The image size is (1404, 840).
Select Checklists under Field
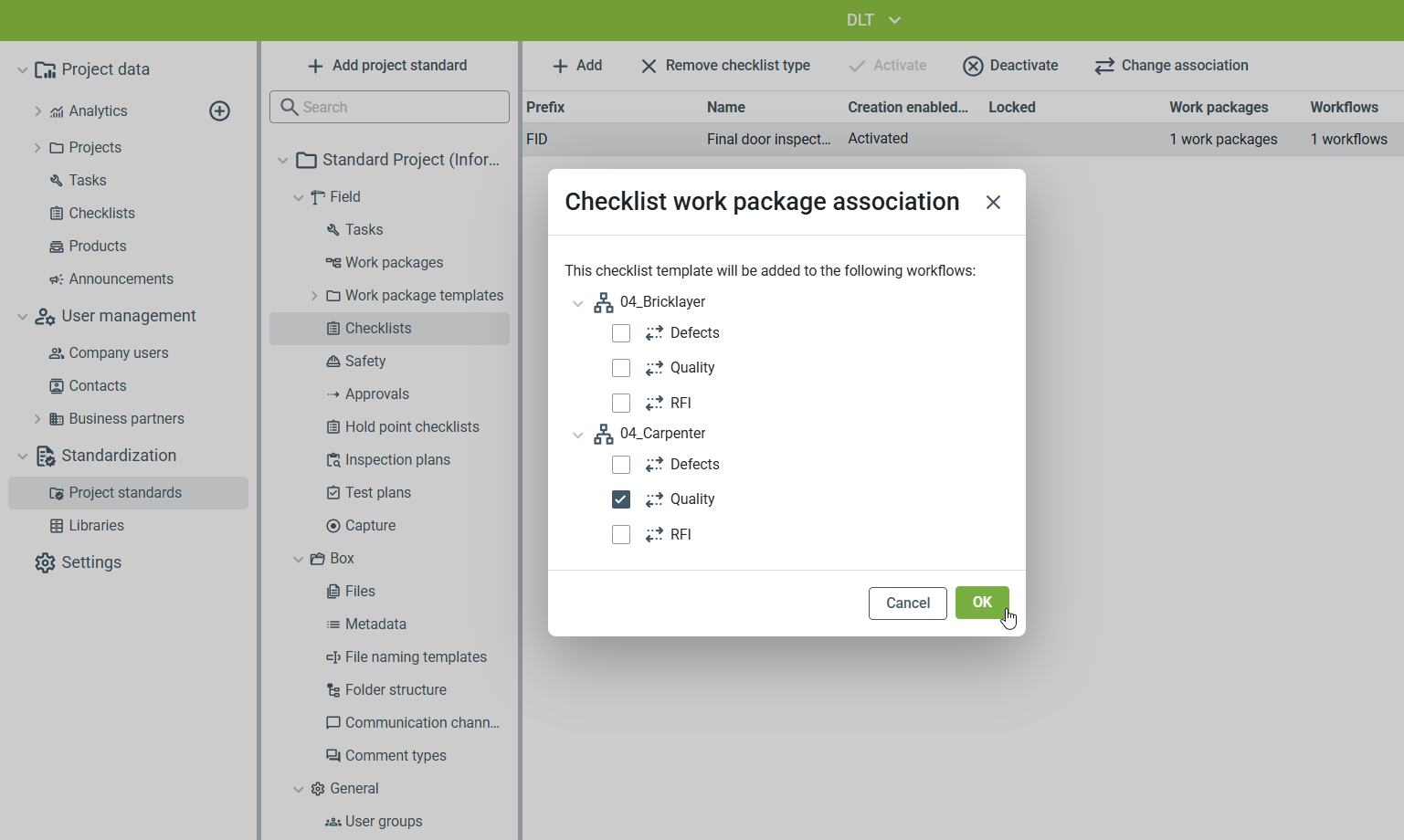pyautogui.click(x=389, y=329)
